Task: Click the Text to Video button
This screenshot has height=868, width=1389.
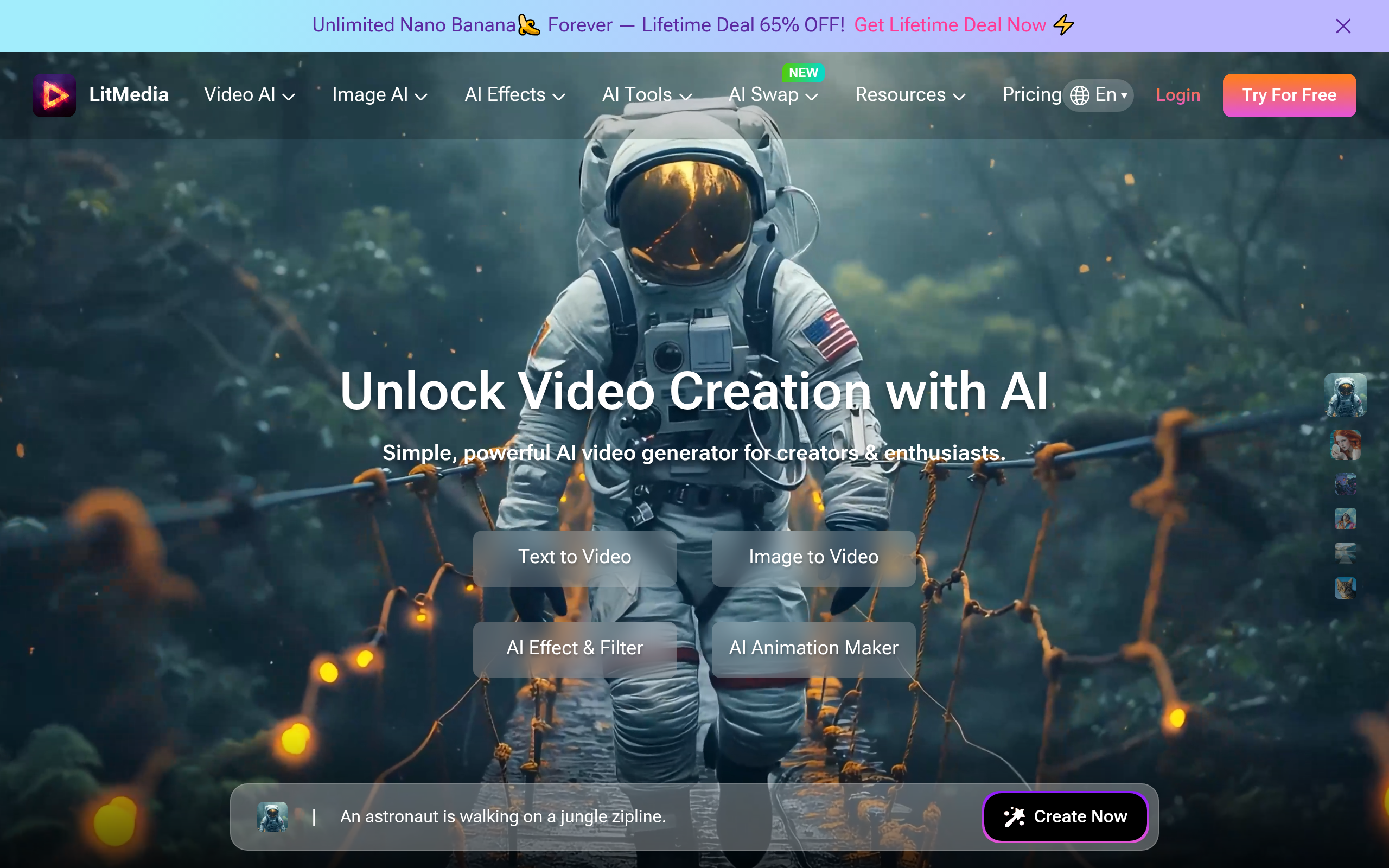Action: pos(575,558)
